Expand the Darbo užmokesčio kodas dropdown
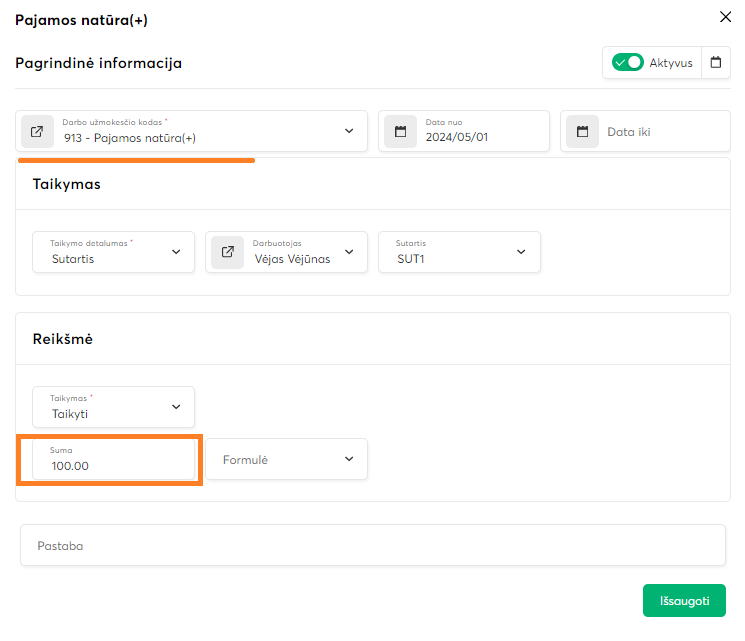 point(349,131)
